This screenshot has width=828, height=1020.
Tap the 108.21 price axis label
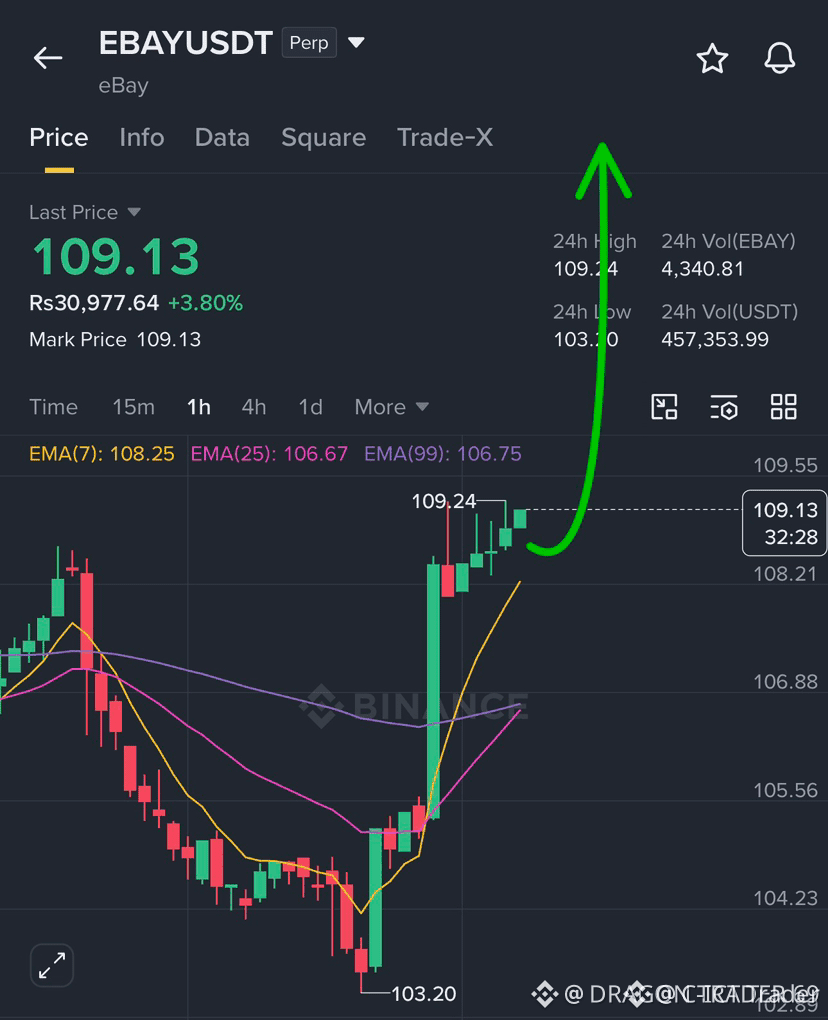[x=785, y=574]
